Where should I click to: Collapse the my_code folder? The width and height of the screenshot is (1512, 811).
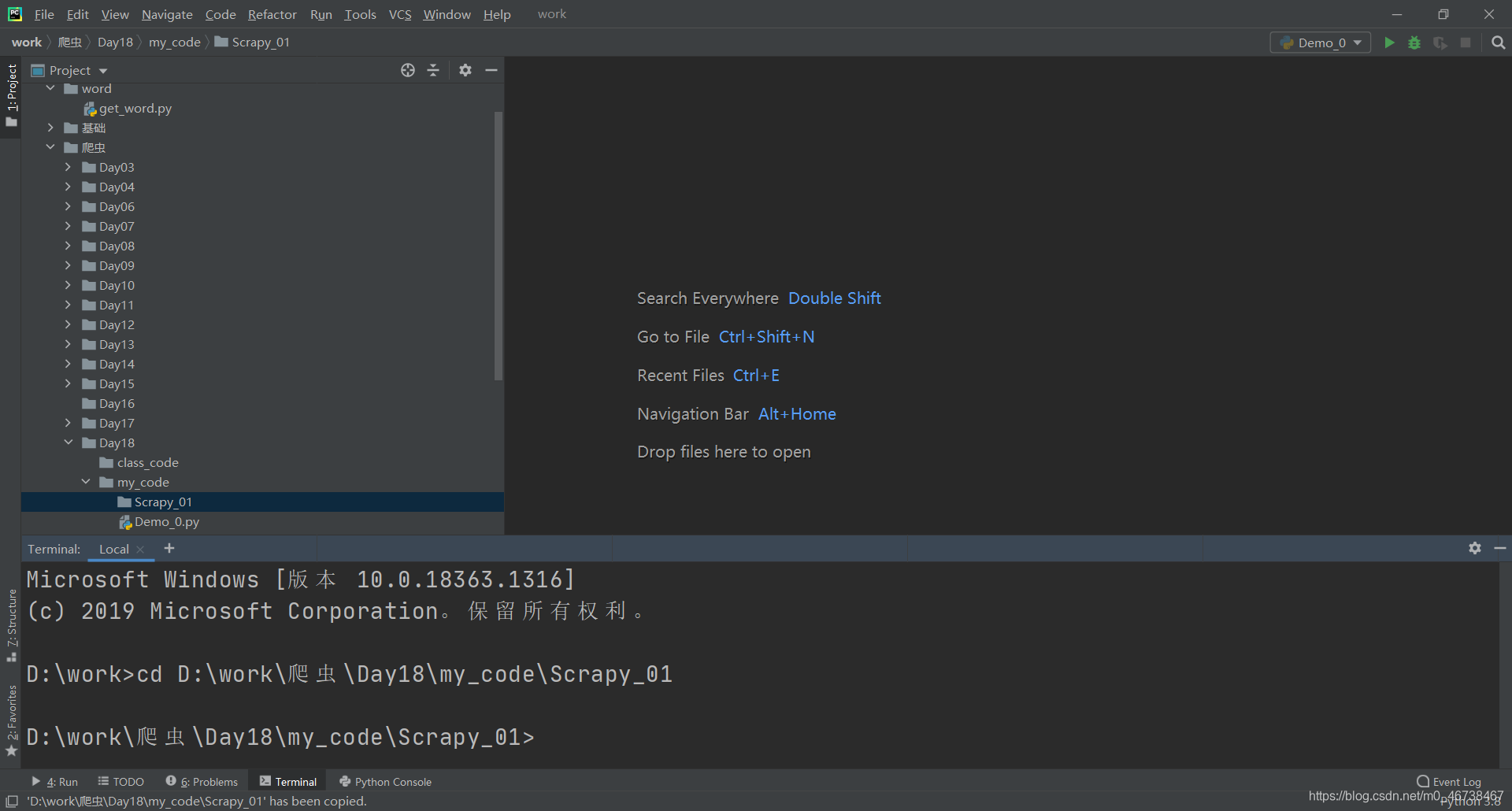click(x=86, y=482)
